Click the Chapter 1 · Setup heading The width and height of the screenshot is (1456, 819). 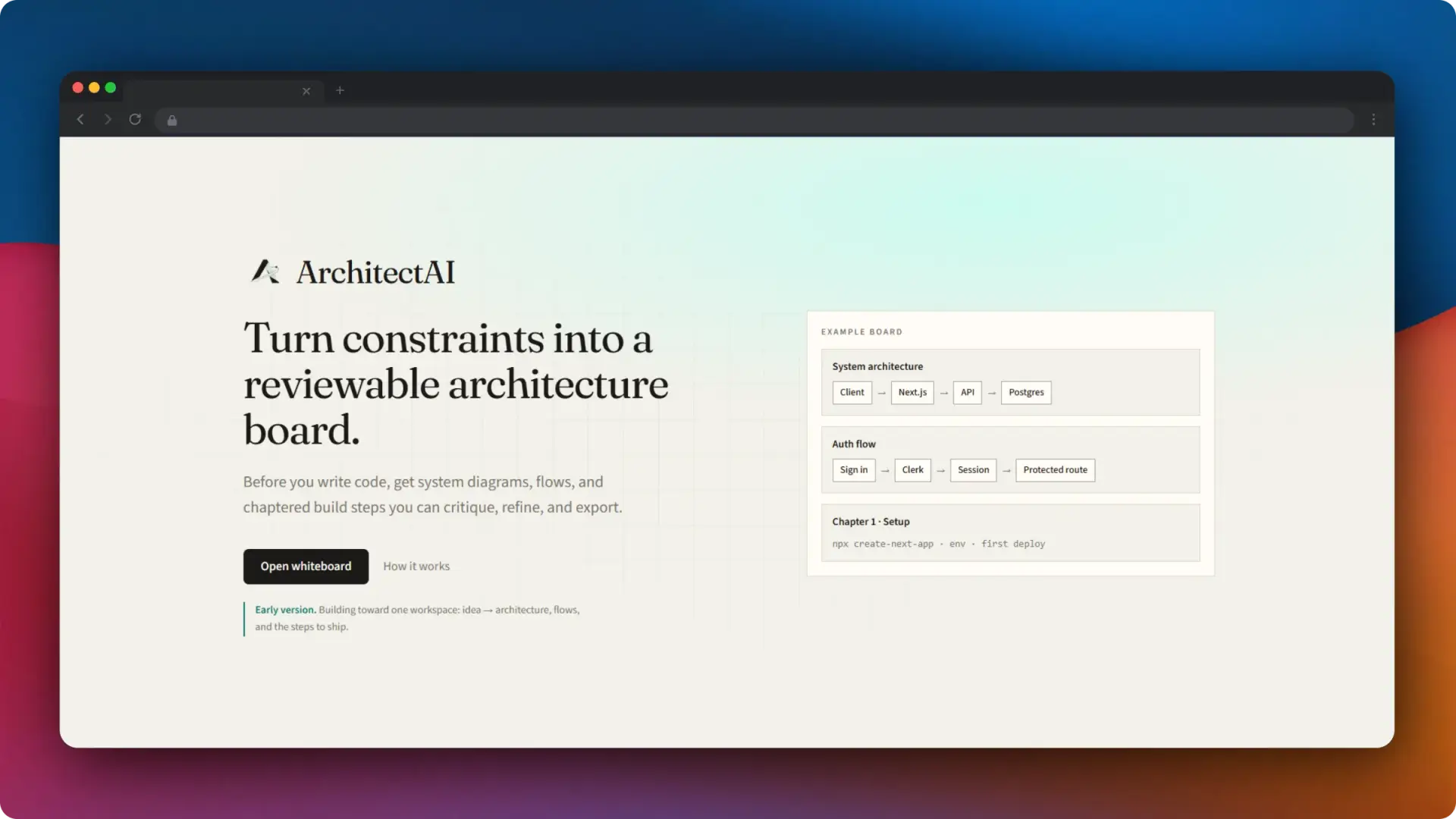pyautogui.click(x=871, y=522)
